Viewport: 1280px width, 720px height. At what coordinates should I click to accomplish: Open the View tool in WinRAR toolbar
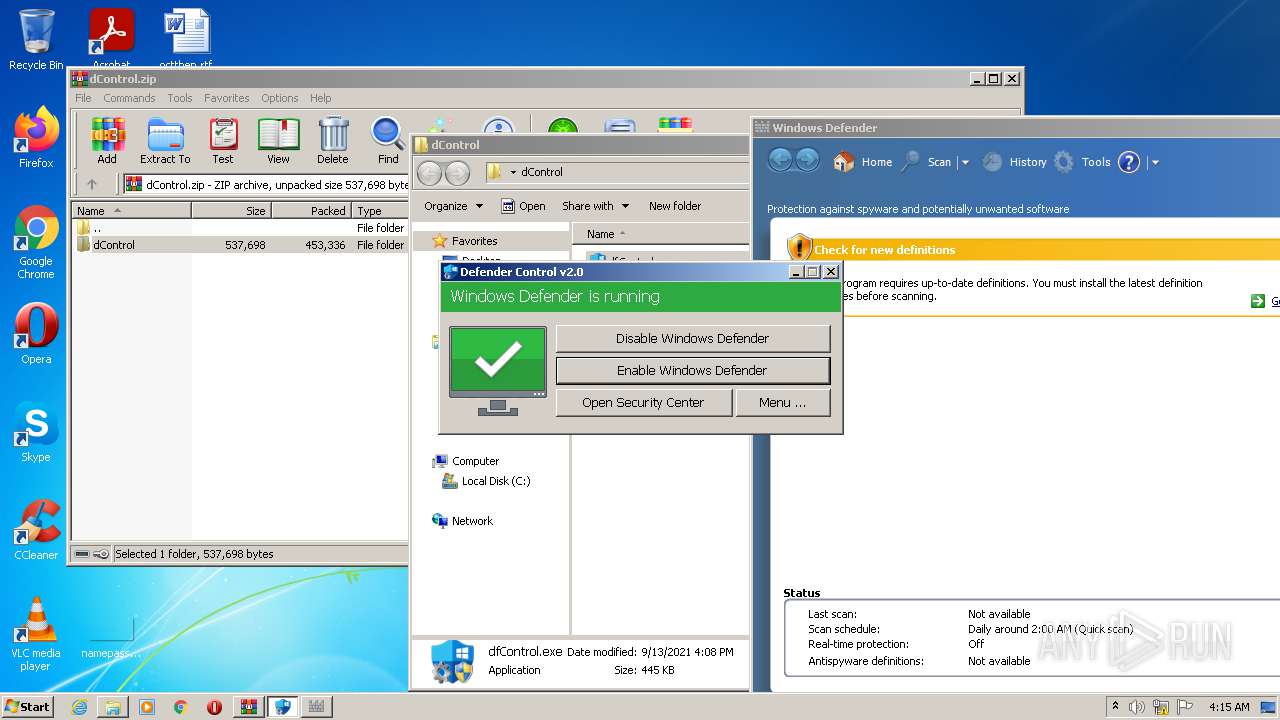278,141
